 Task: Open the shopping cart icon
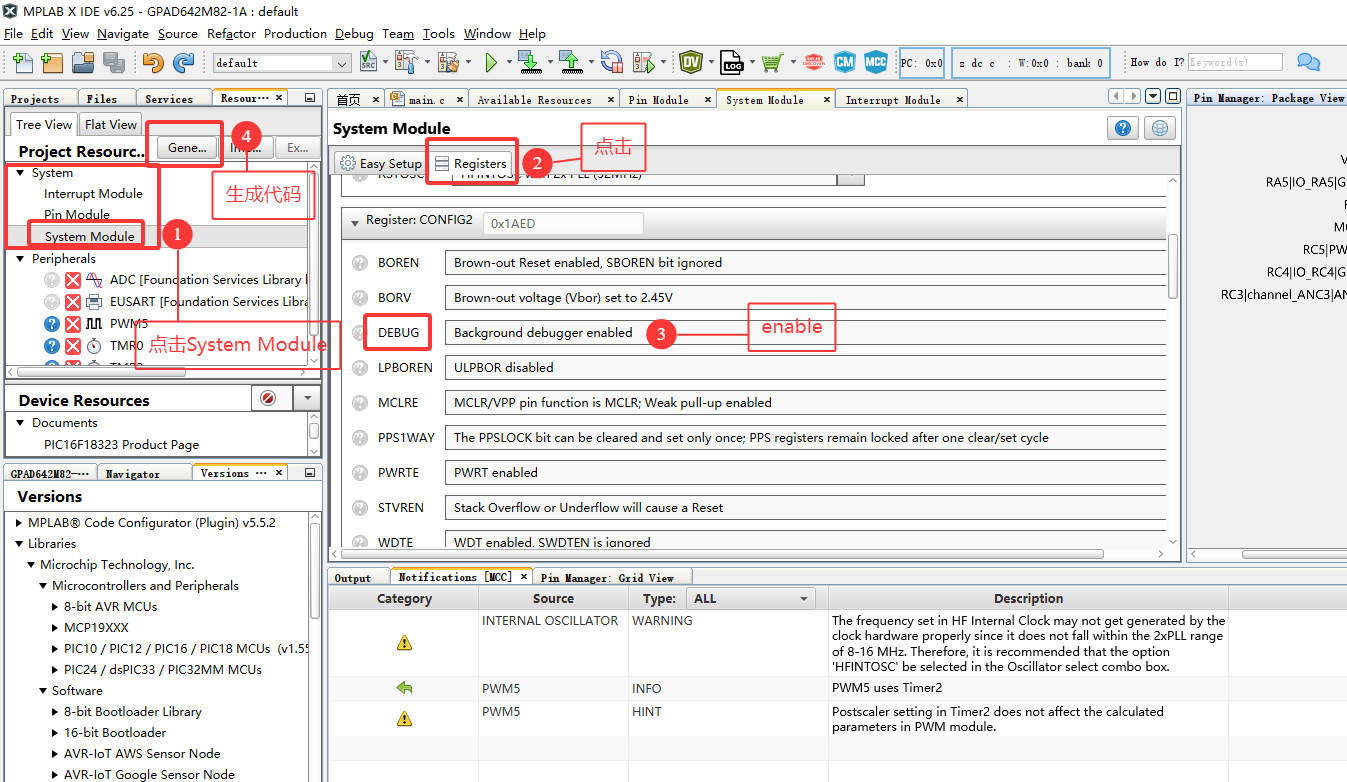(x=771, y=62)
